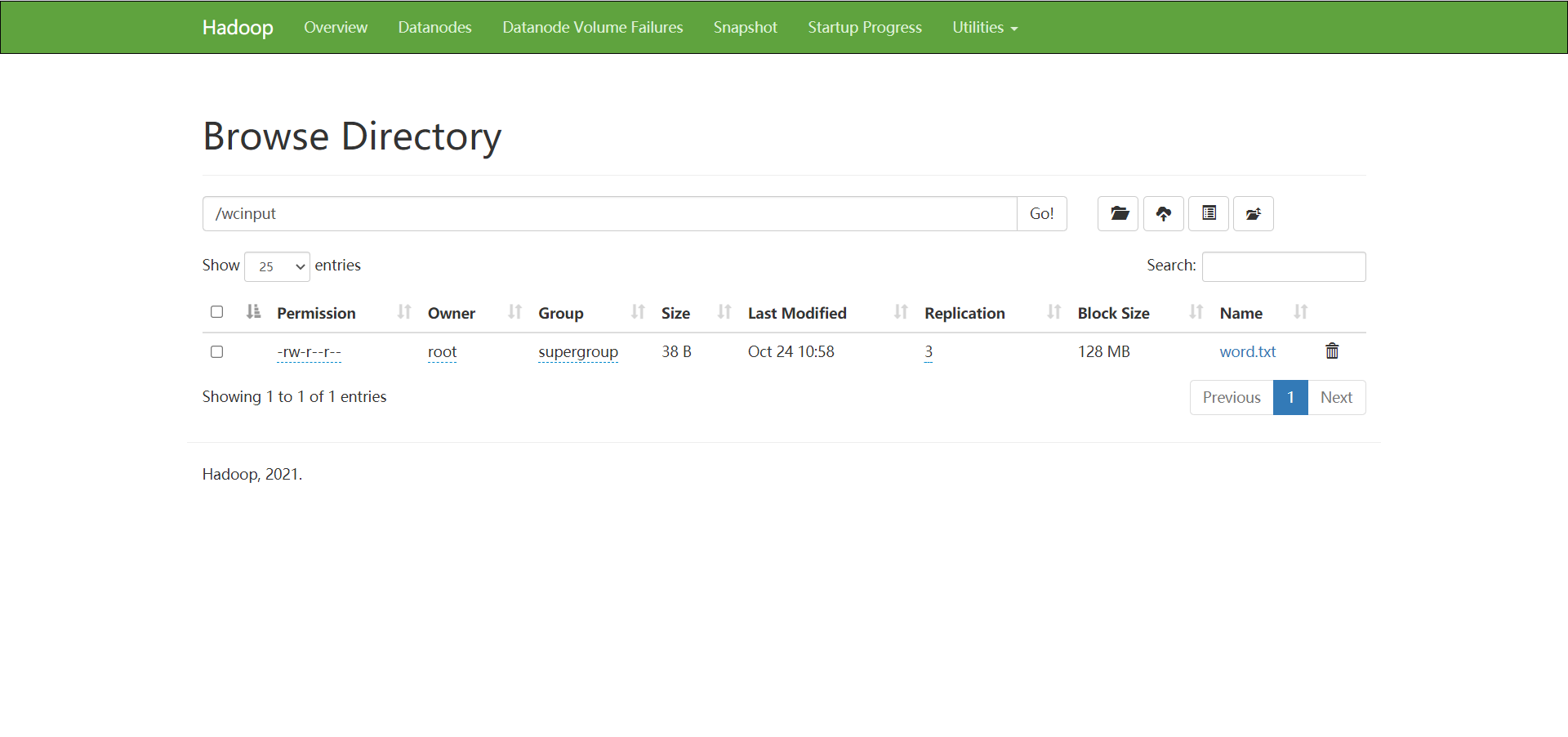
Task: Click the Size column header
Action: pyautogui.click(x=675, y=313)
